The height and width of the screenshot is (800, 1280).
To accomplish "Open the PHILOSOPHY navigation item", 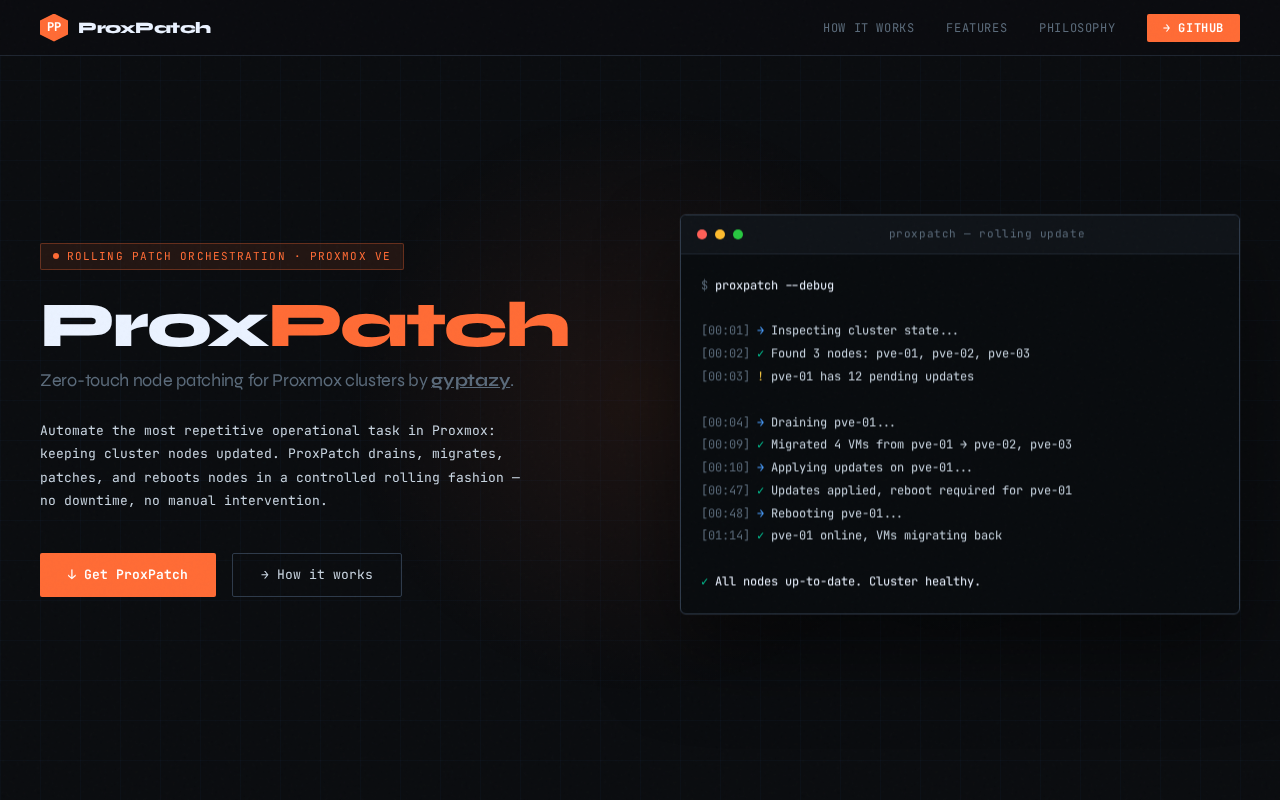I will [1077, 28].
